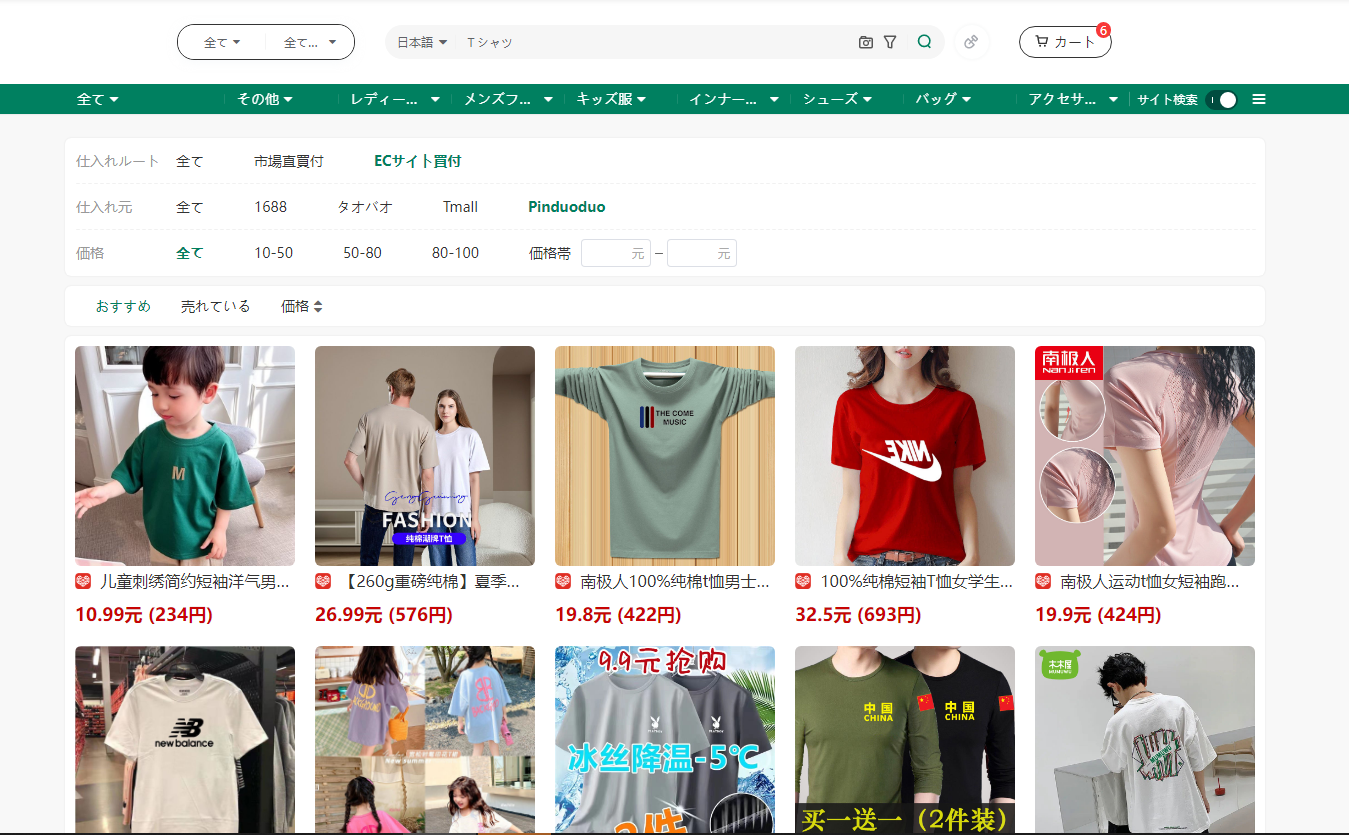Expand the メンズフ... category menu
This screenshot has height=835, width=1349.
(509, 99)
